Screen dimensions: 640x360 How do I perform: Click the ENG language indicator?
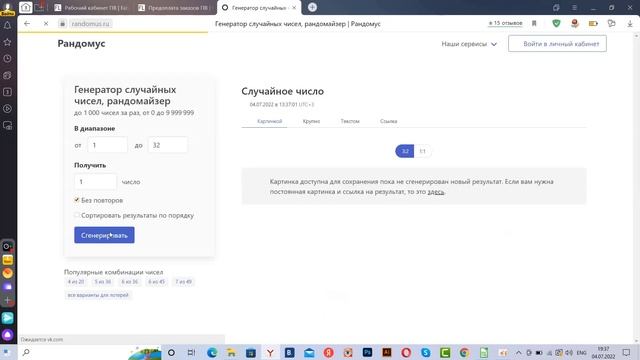coord(581,353)
